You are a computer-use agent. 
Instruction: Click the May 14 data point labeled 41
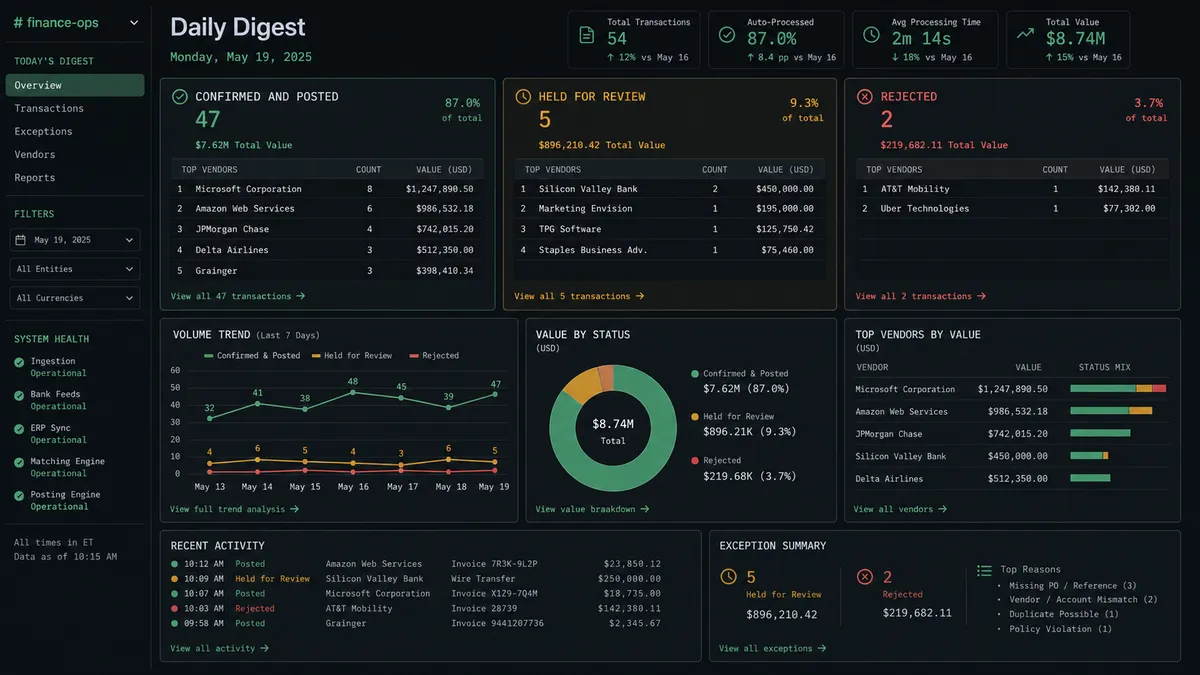258,403
